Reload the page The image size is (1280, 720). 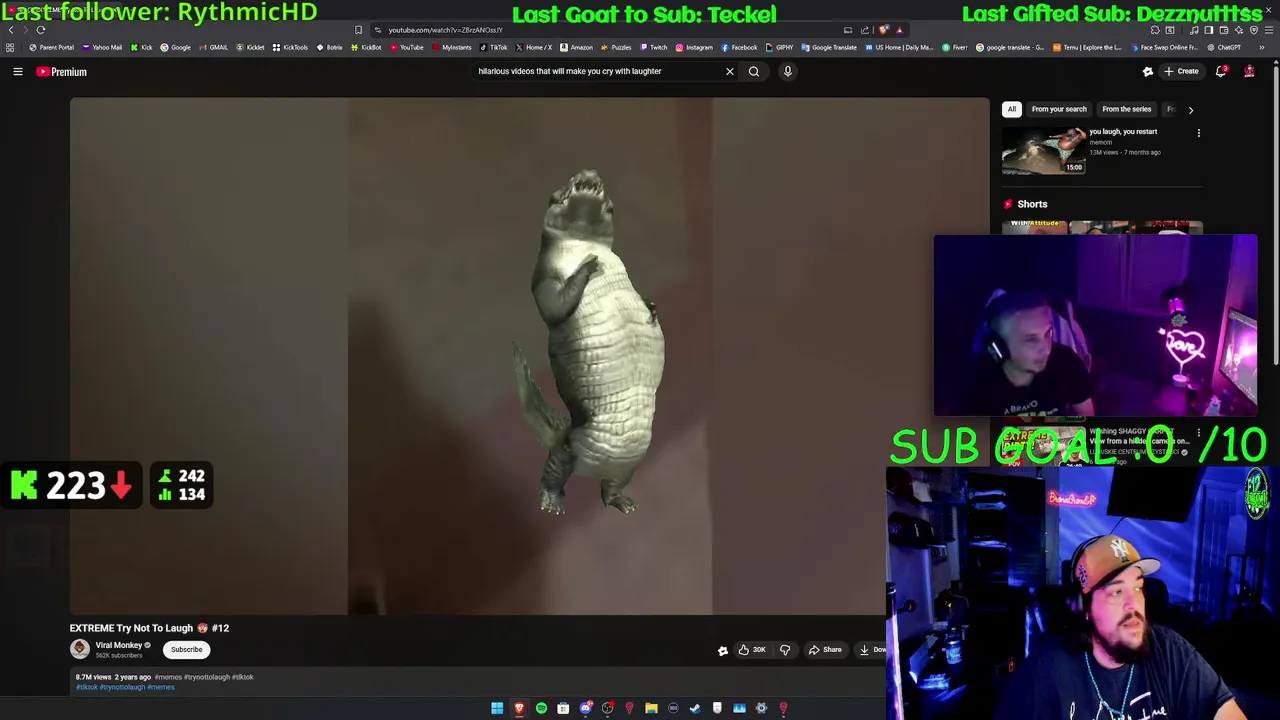tap(41, 30)
